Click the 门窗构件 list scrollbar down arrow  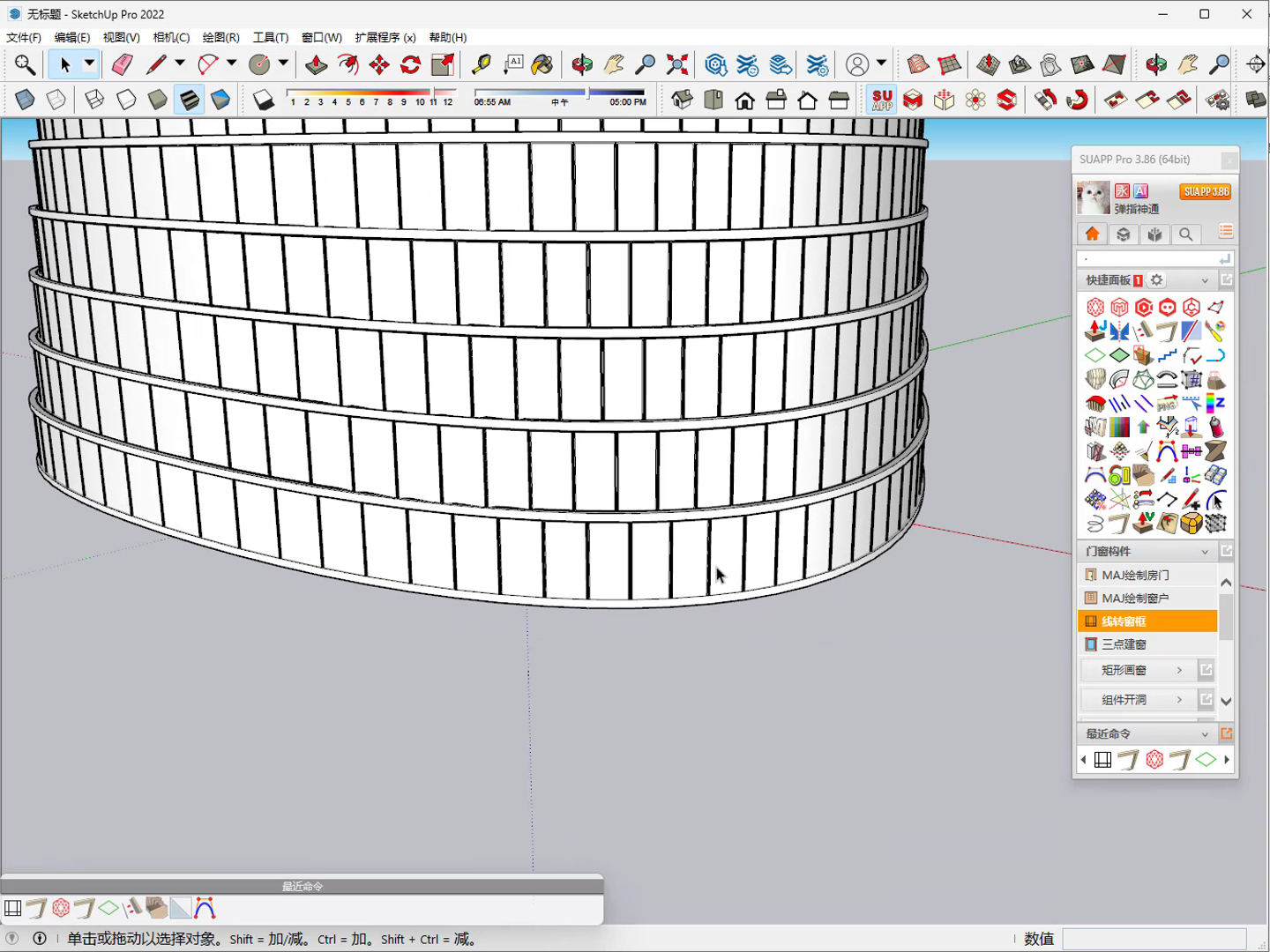coord(1226,702)
